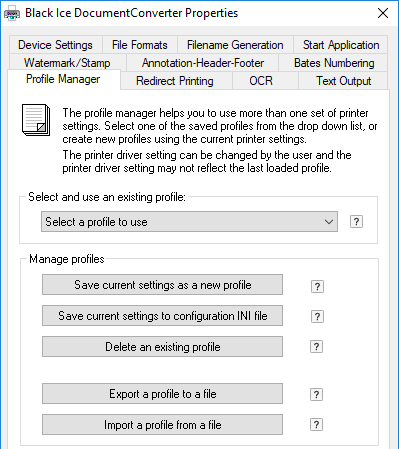
Task: Click the document pages icon beside the description
Action: pos(36,120)
